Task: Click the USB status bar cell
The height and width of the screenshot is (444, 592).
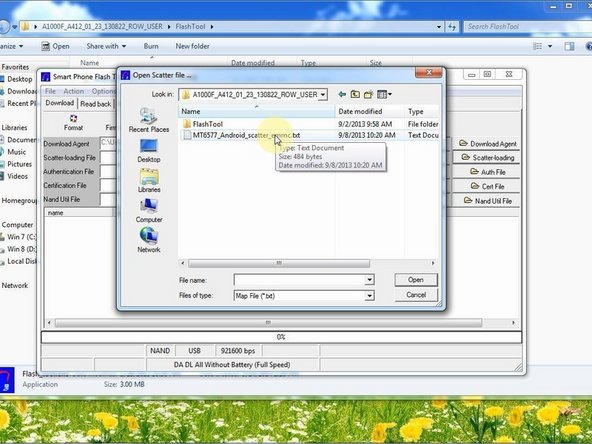Action: coord(194,351)
